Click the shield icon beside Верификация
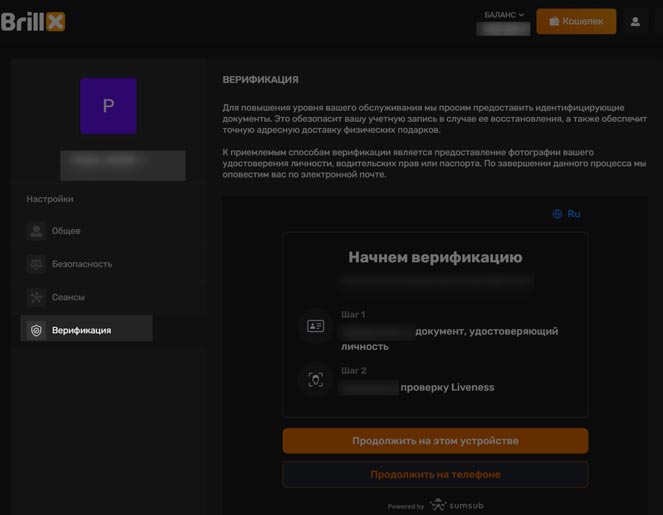This screenshot has height=515, width=663. [37, 330]
